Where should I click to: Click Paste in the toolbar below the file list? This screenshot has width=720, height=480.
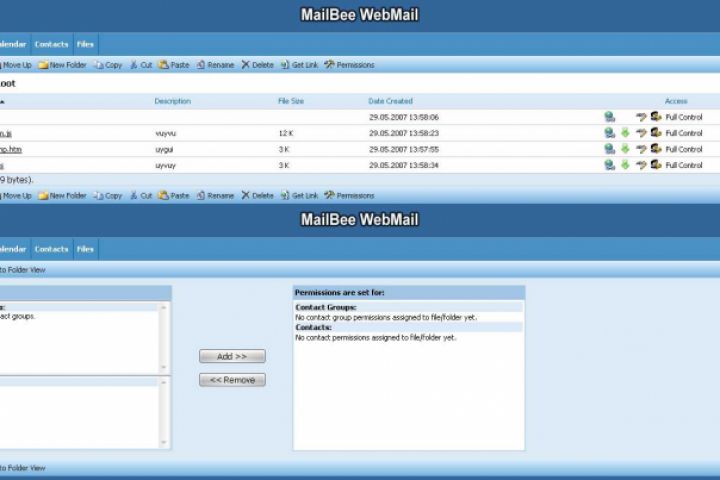(174, 196)
